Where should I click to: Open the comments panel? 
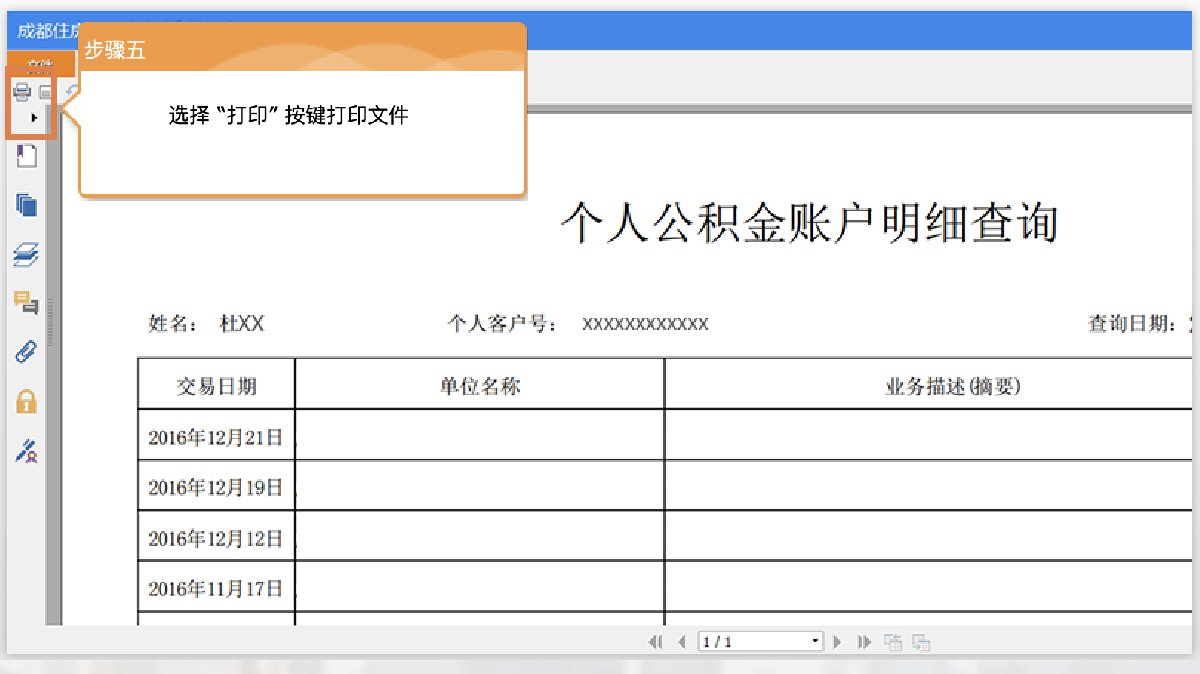click(26, 302)
